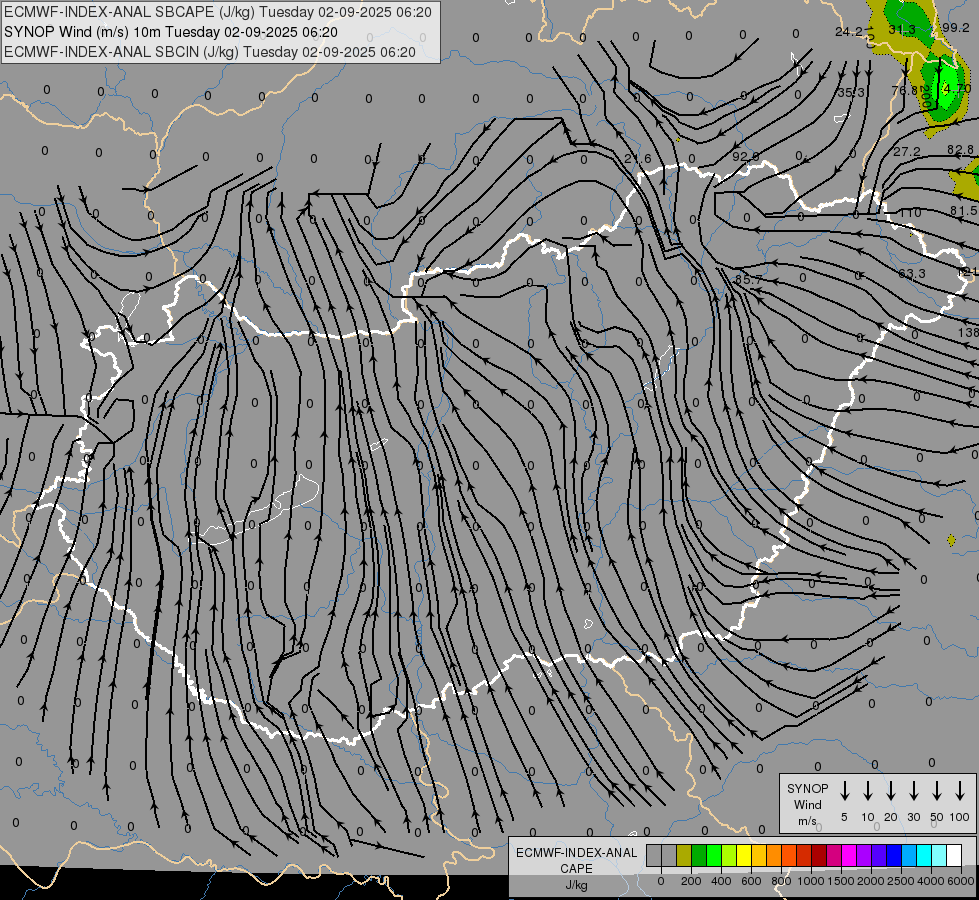Click the J/kg unit label in legend
This screenshot has height=900, width=979.
(x=576, y=885)
